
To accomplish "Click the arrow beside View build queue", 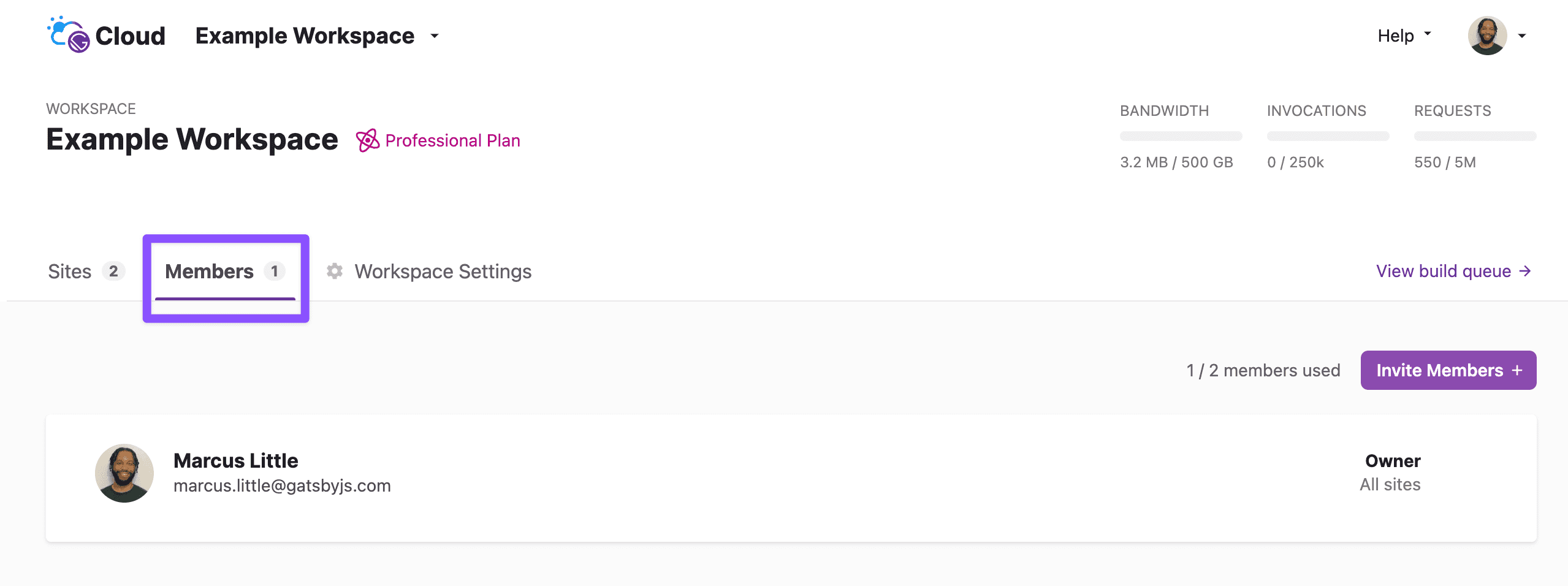I will [1525, 271].
